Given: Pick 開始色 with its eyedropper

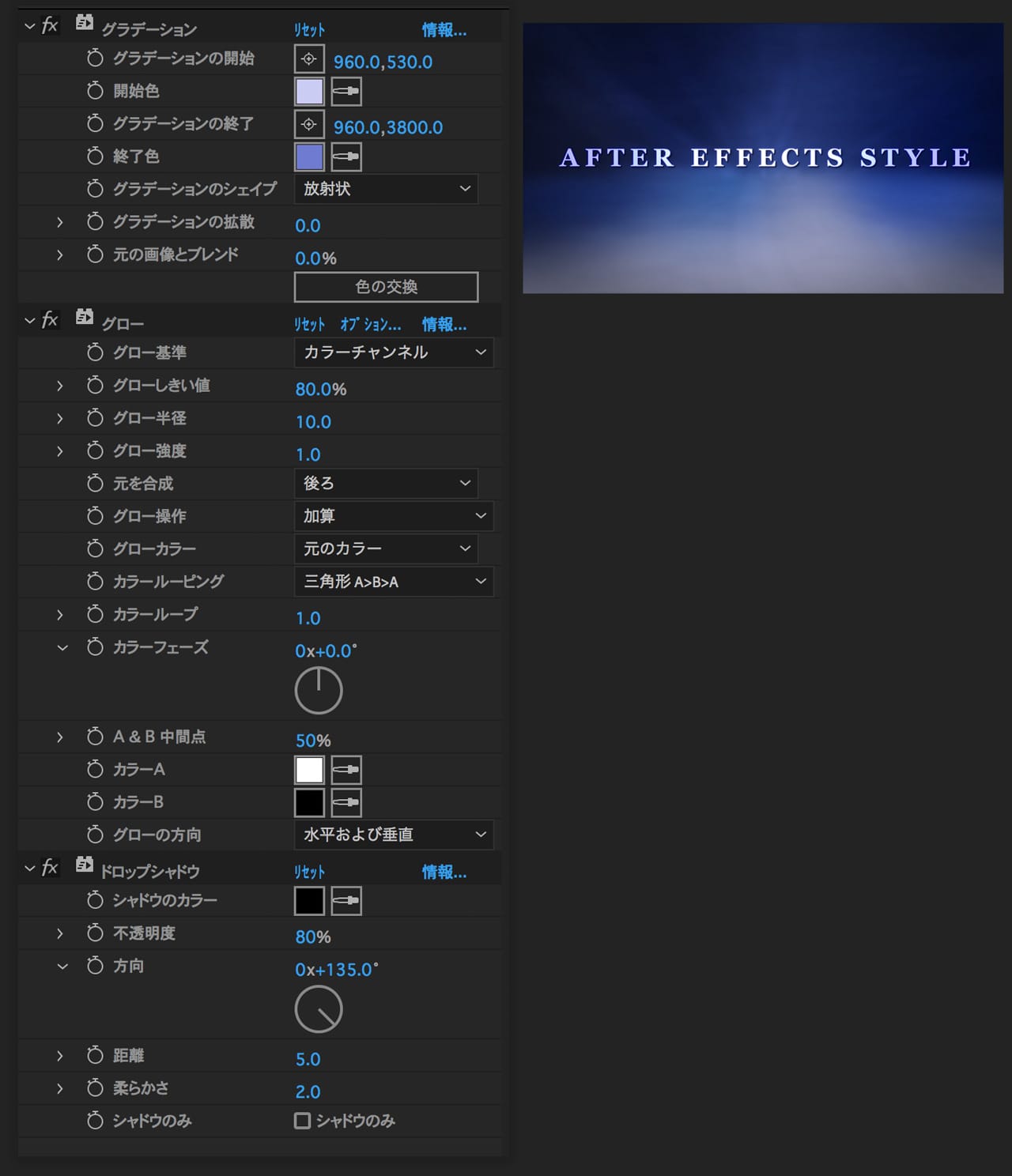Looking at the screenshot, I should click(346, 92).
